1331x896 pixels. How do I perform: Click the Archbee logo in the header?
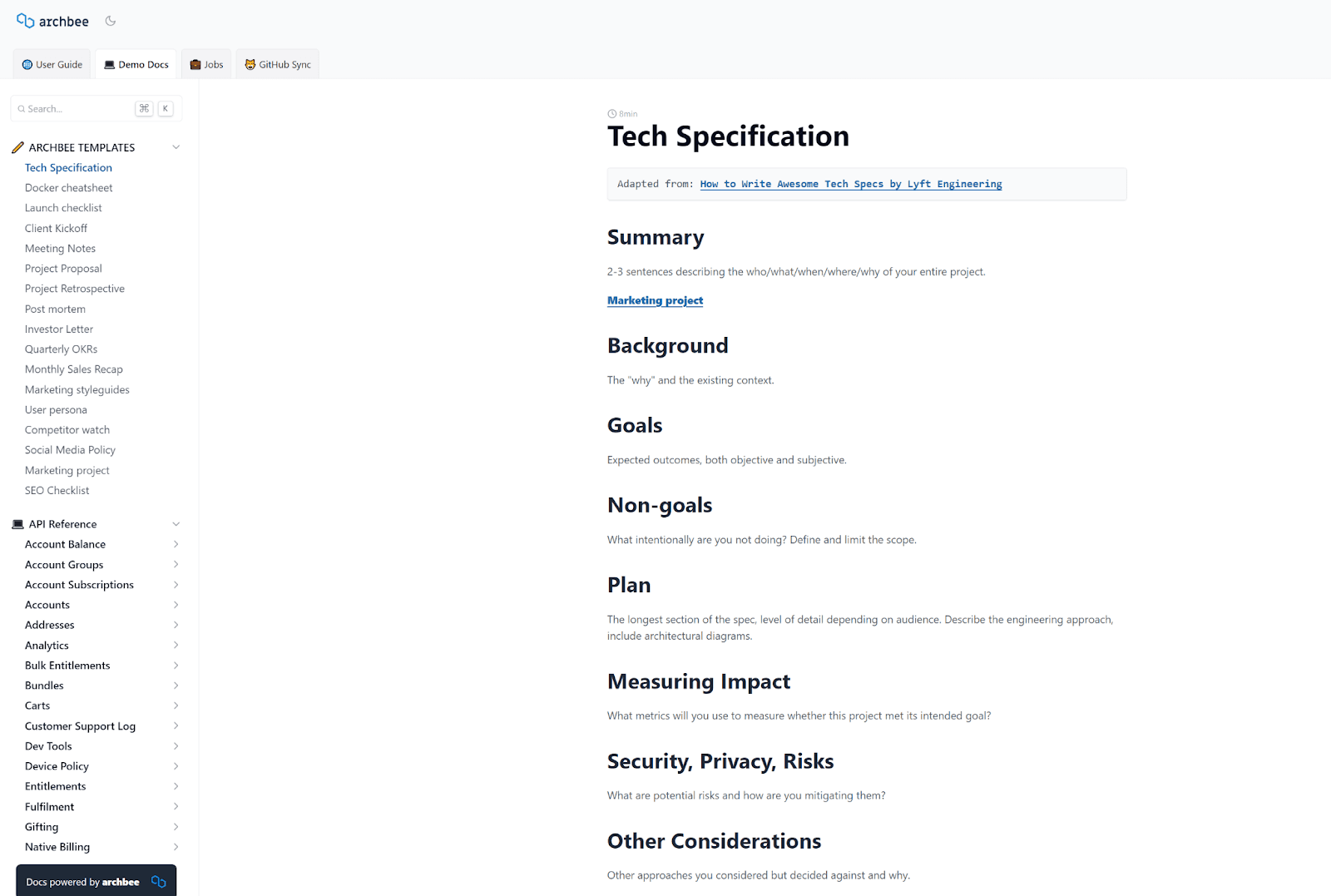(52, 21)
